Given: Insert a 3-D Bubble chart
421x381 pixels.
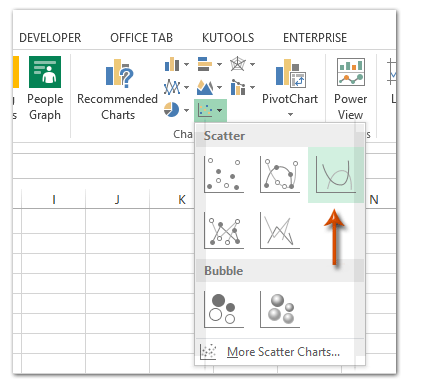Looking at the screenshot, I should [x=280, y=309].
